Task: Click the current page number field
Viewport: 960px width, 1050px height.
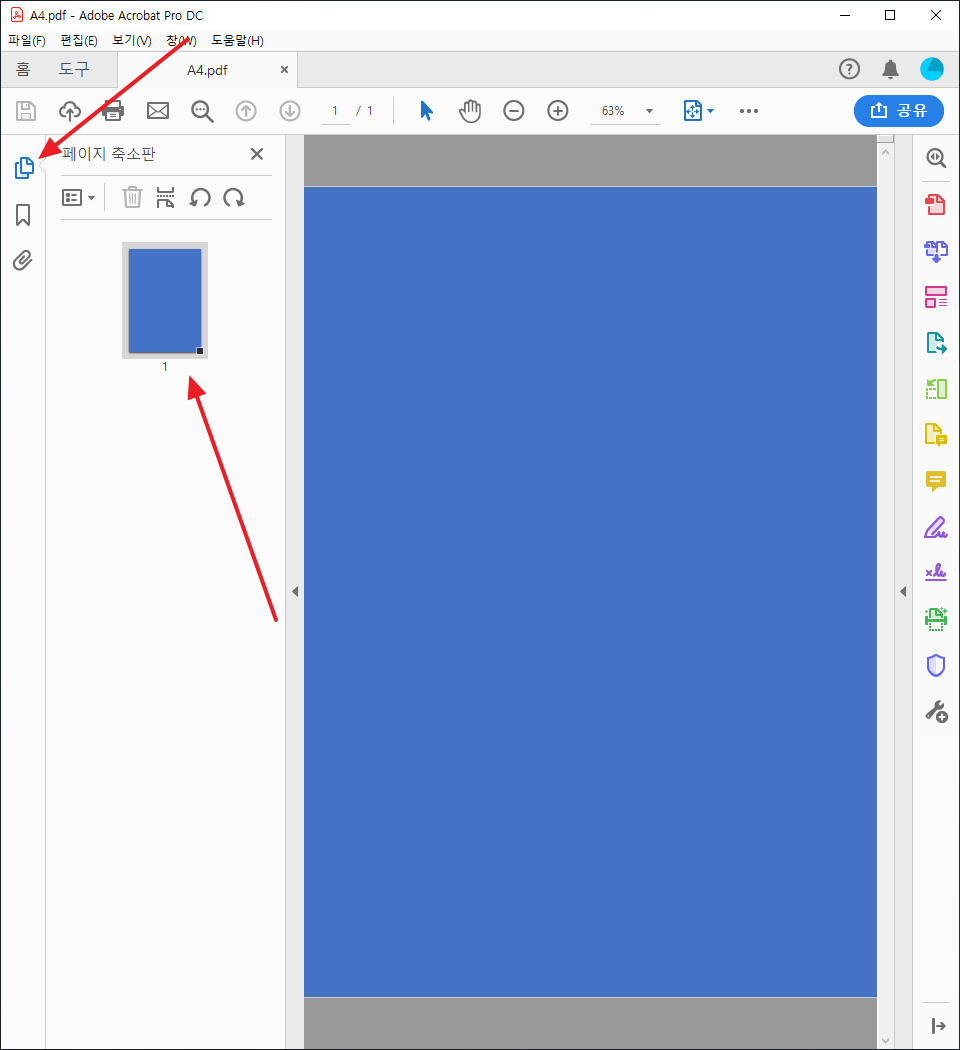Action: [x=335, y=111]
